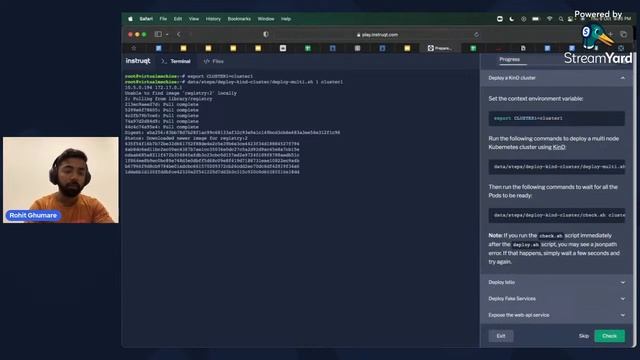
Task: Click 'Set the context environment variable:' text
Action: click(536, 99)
